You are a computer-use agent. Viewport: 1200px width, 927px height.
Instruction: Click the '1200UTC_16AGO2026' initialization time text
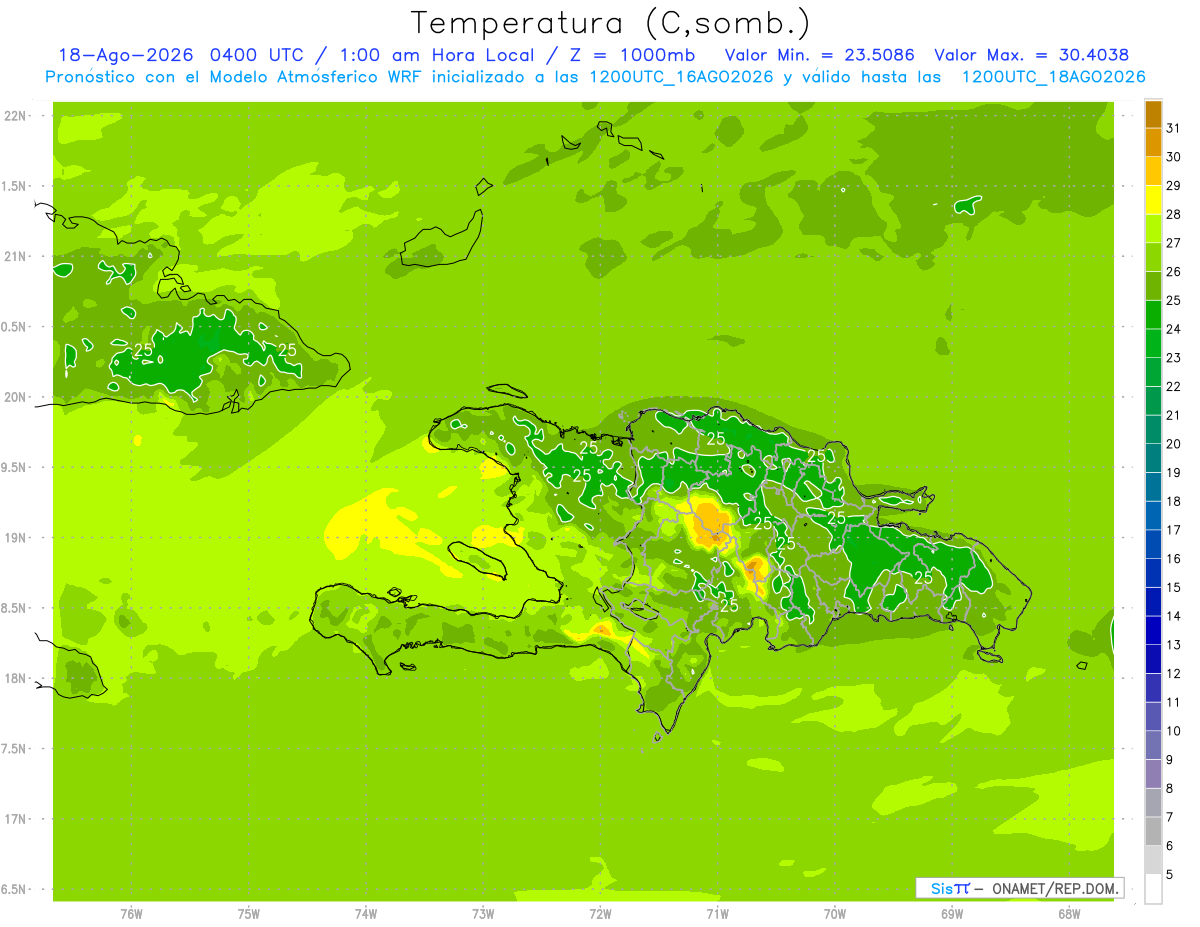click(677, 77)
